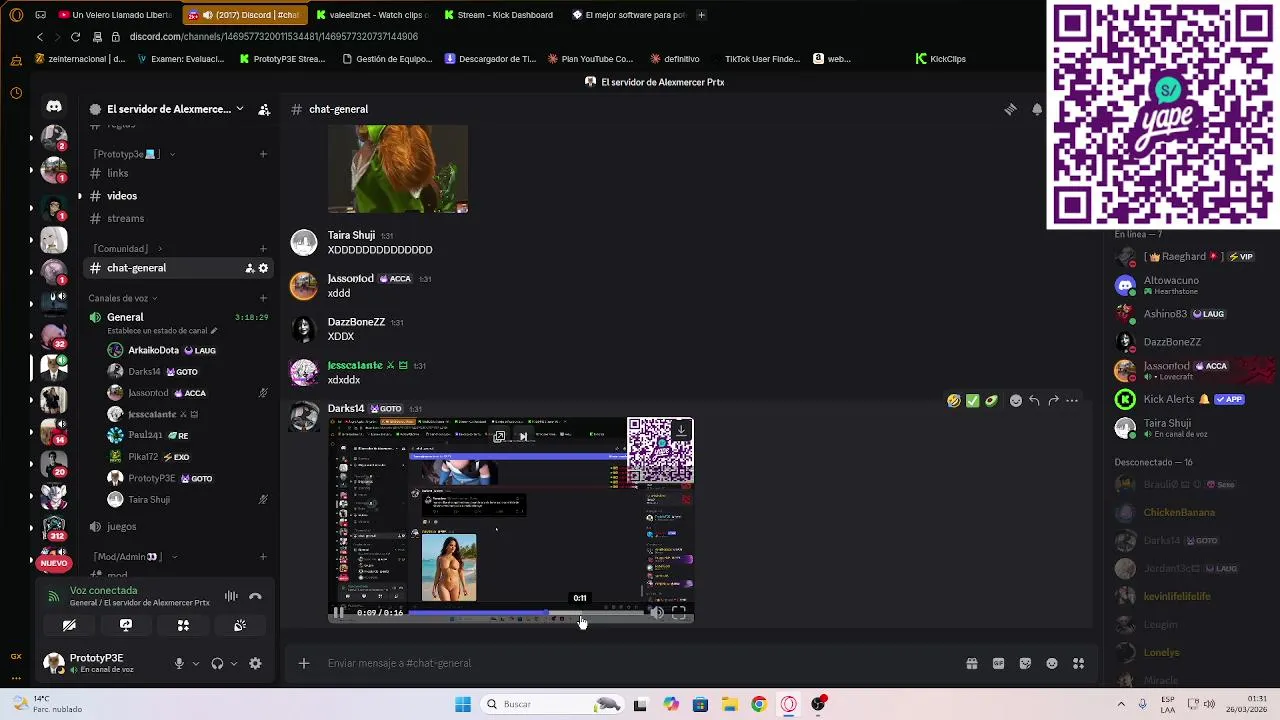Viewport: 1280px width, 720px height.
Task: Expand server name dropdown menu
Action: click(x=240, y=109)
